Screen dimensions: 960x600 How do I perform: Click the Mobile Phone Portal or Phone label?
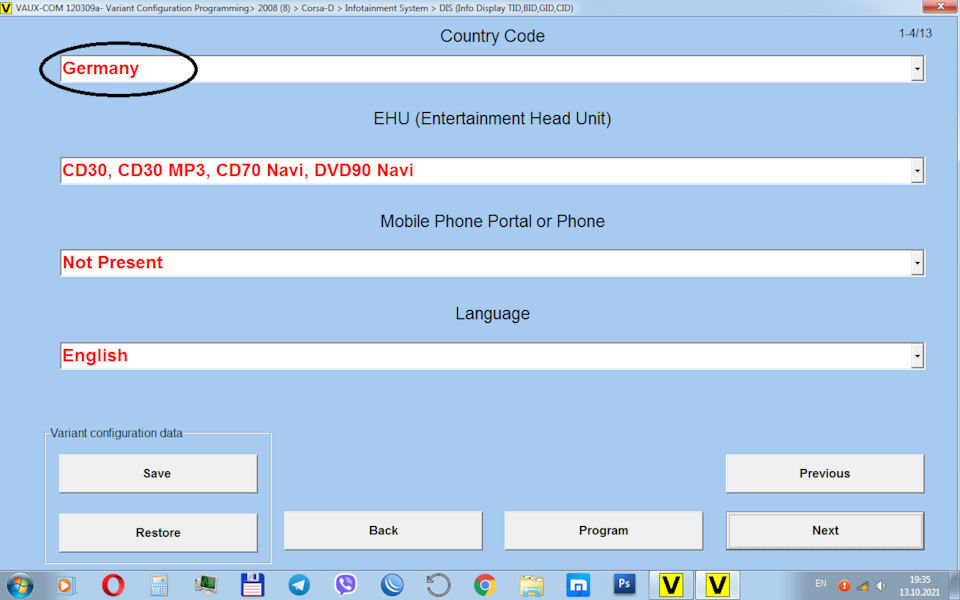pos(492,221)
